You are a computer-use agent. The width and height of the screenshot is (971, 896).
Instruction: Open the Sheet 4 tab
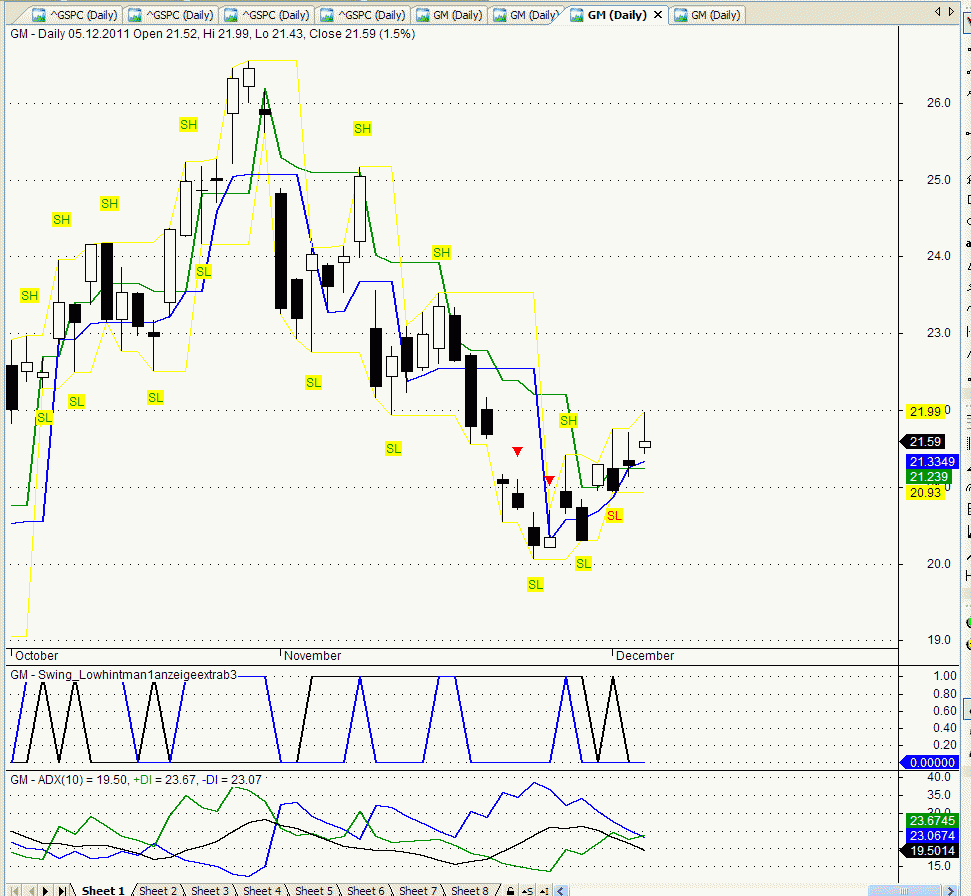(261, 890)
